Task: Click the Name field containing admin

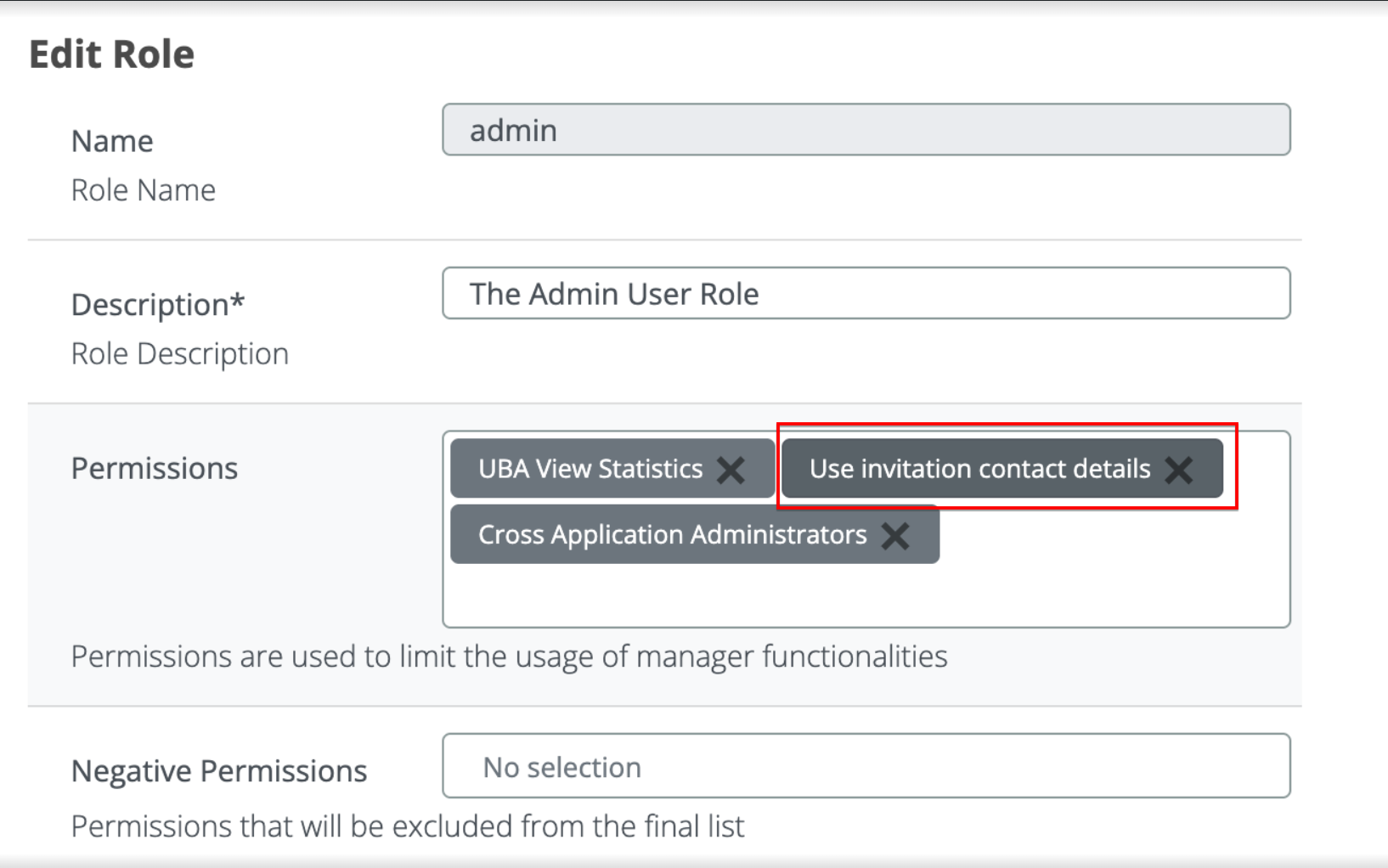Action: (x=866, y=130)
